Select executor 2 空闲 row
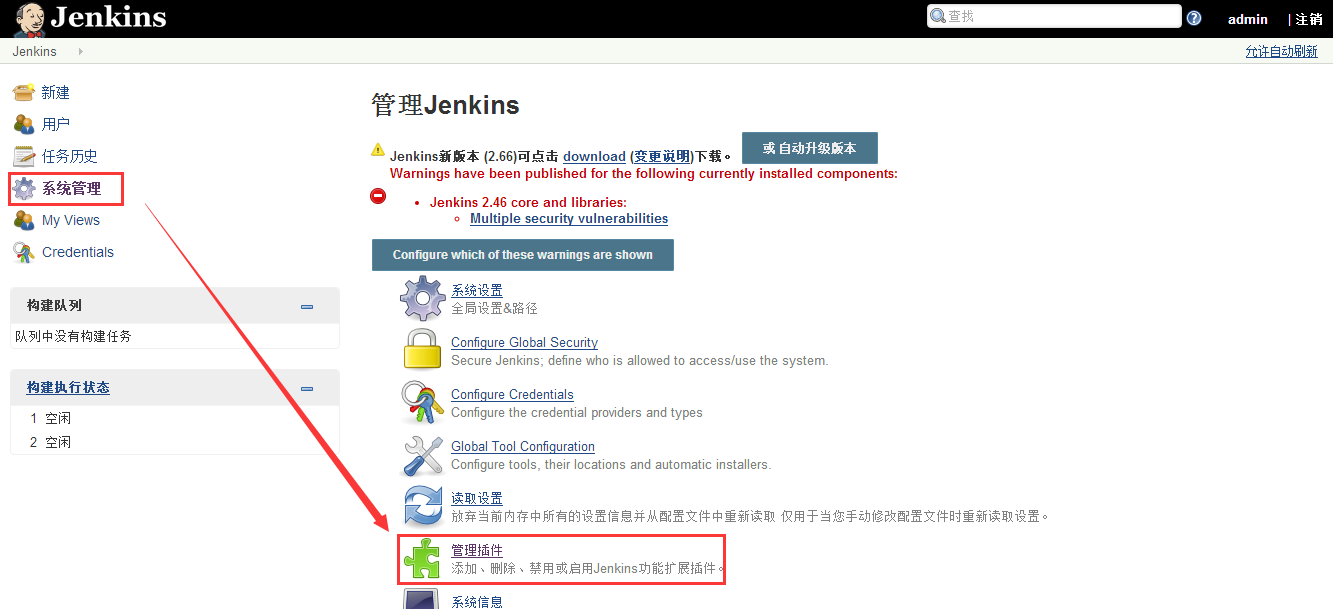The width and height of the screenshot is (1333, 609). pyautogui.click(x=175, y=442)
